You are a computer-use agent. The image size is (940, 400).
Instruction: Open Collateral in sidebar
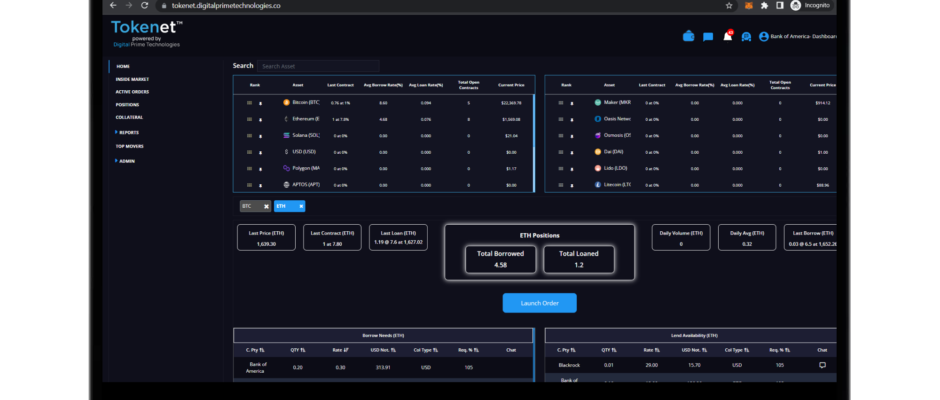coord(129,118)
